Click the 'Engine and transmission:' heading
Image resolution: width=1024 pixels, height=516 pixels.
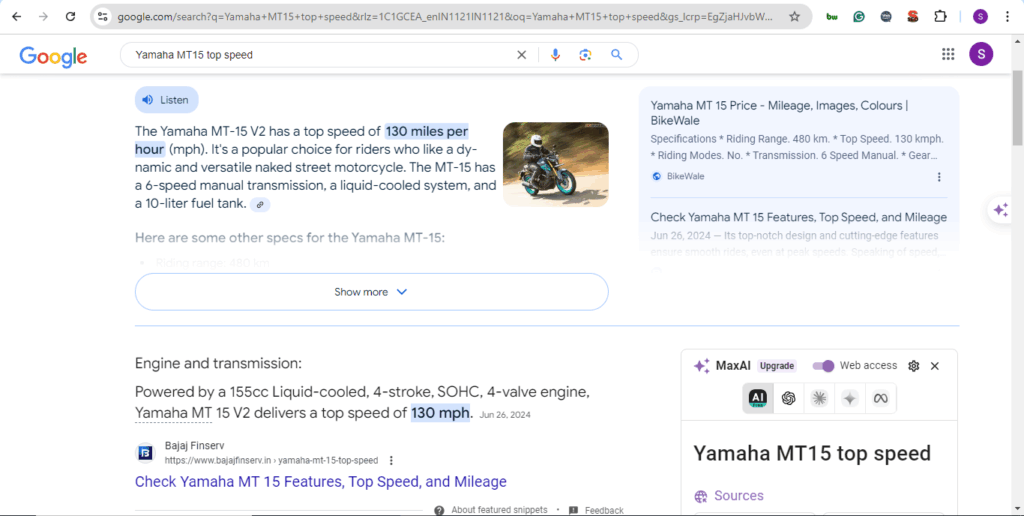pos(218,363)
